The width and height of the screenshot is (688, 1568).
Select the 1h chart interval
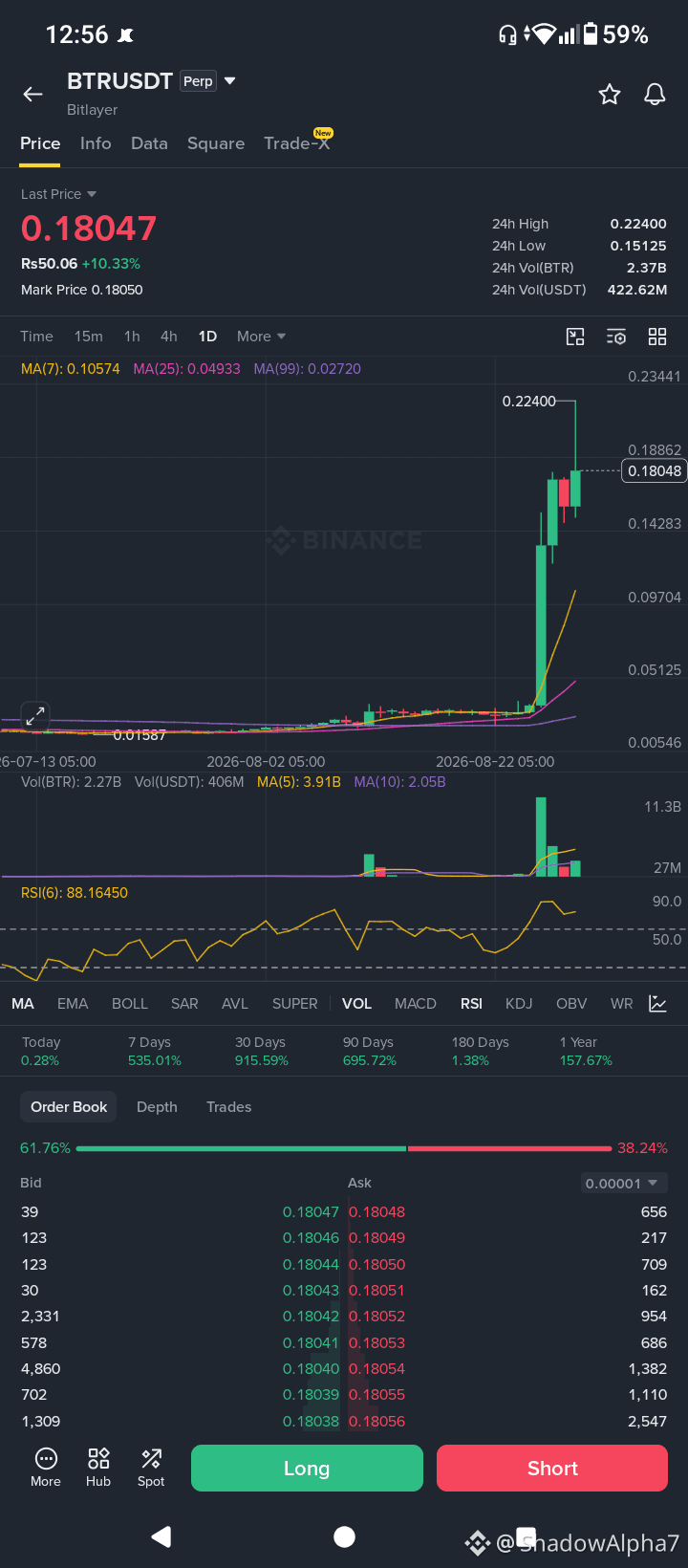pyautogui.click(x=132, y=337)
